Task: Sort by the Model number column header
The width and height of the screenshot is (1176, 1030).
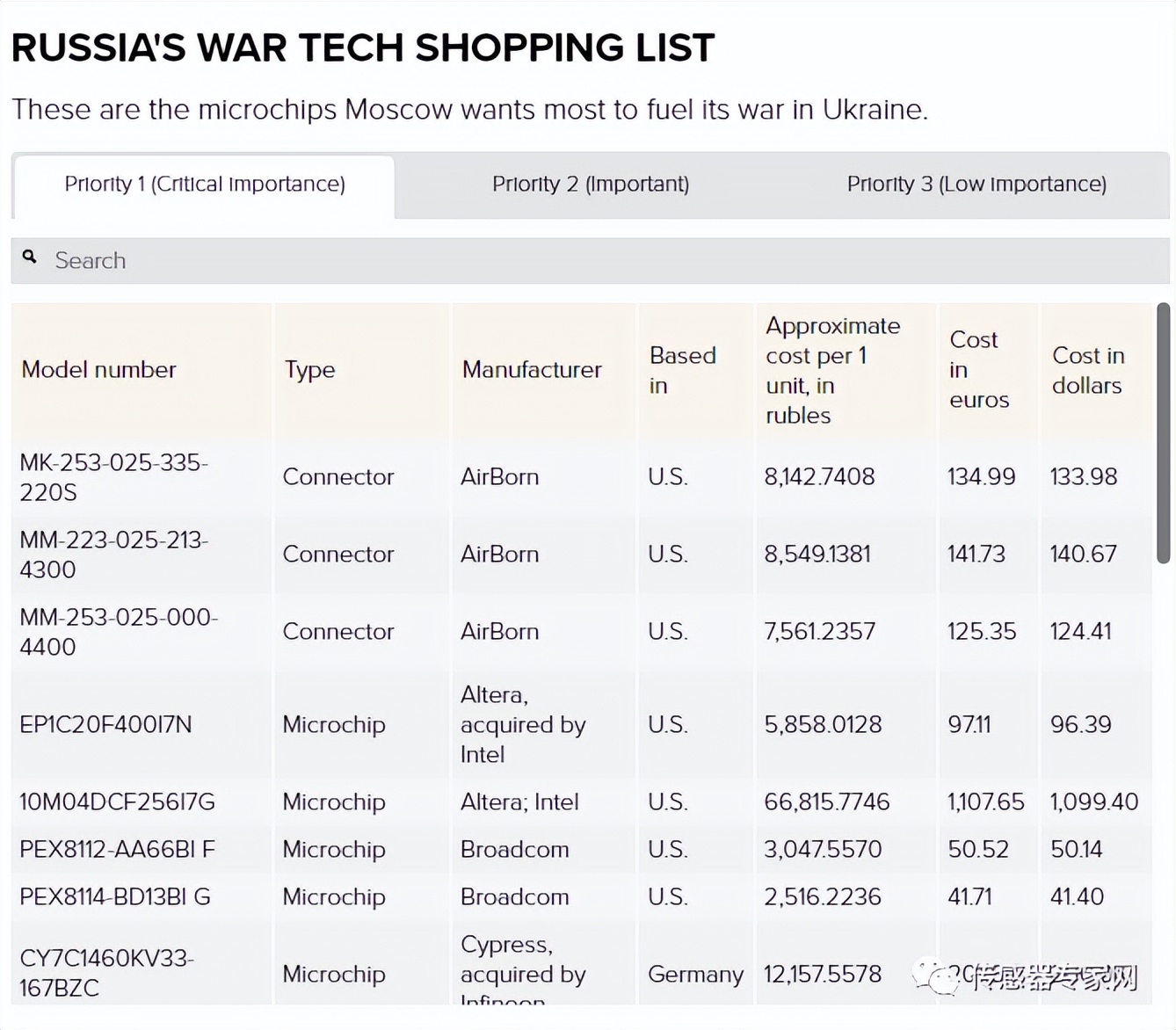Action: (x=98, y=370)
